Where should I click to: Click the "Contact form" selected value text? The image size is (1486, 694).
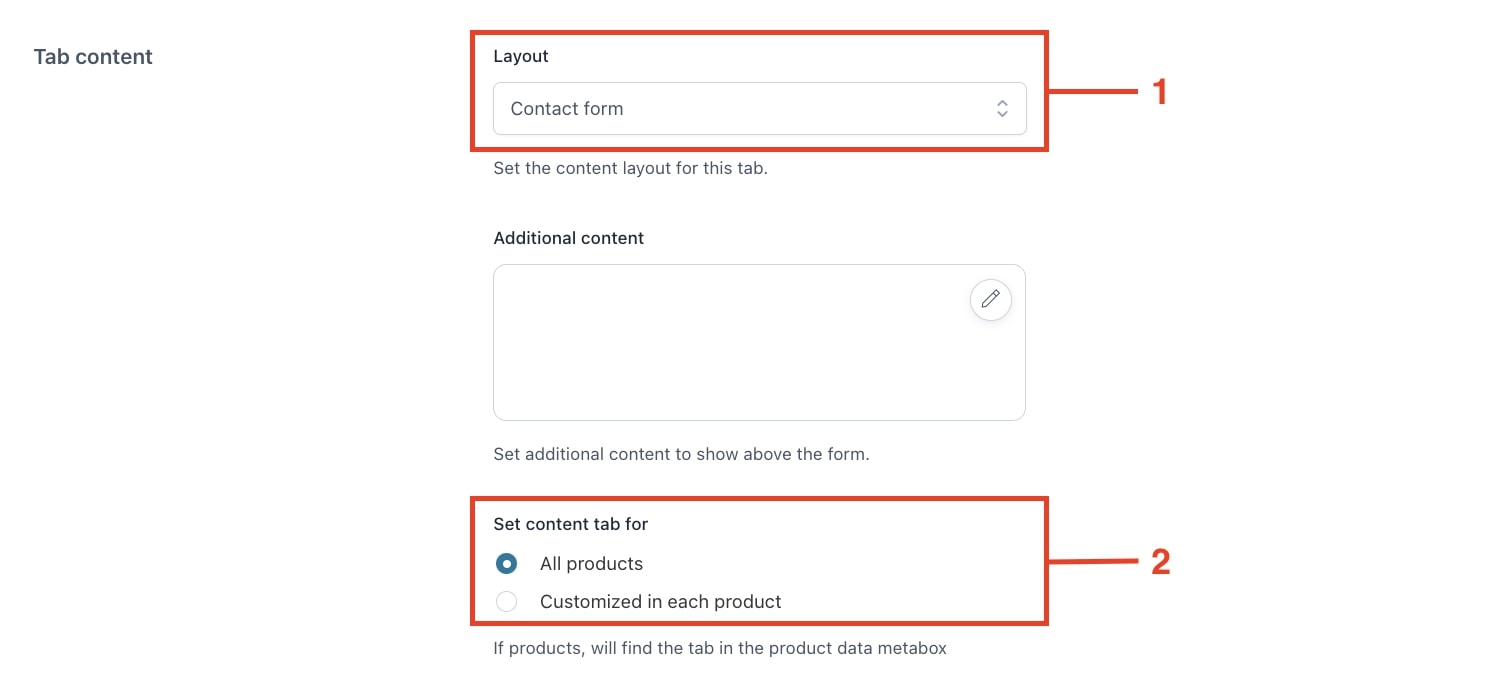pos(566,109)
